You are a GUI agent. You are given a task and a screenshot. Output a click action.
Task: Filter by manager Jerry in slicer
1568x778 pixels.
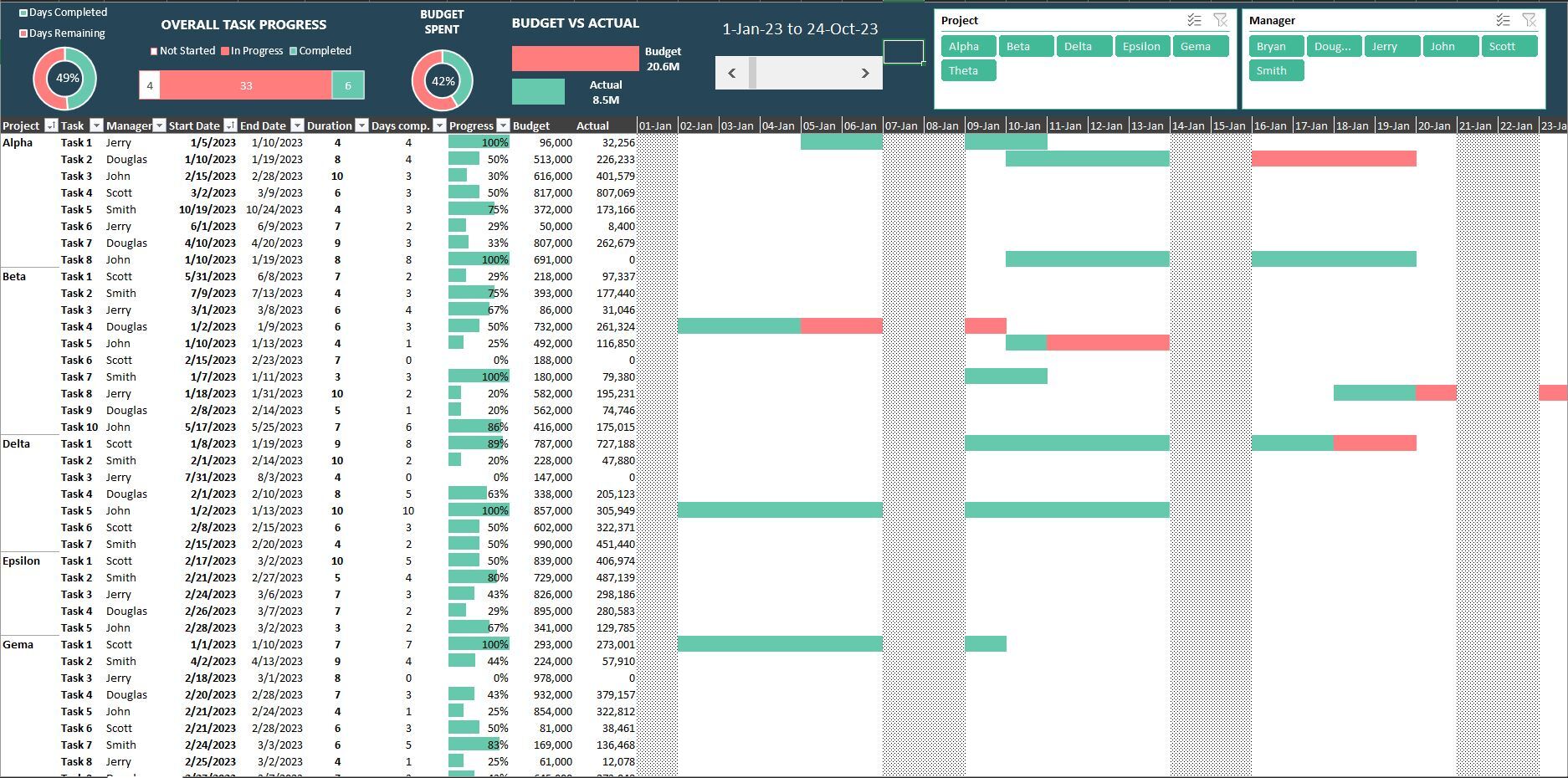click(1392, 46)
